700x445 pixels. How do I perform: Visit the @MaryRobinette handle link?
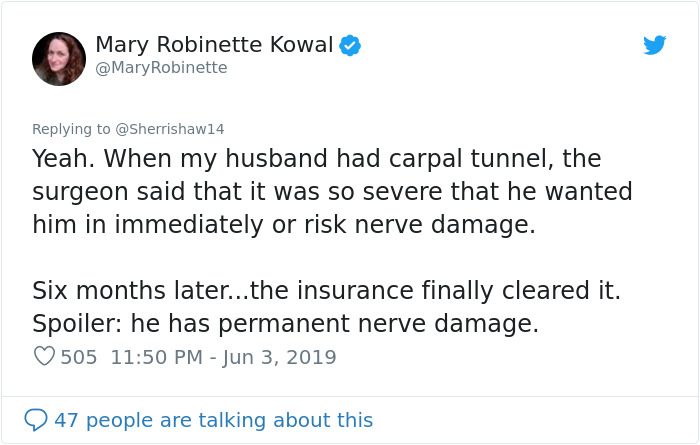click(x=161, y=68)
